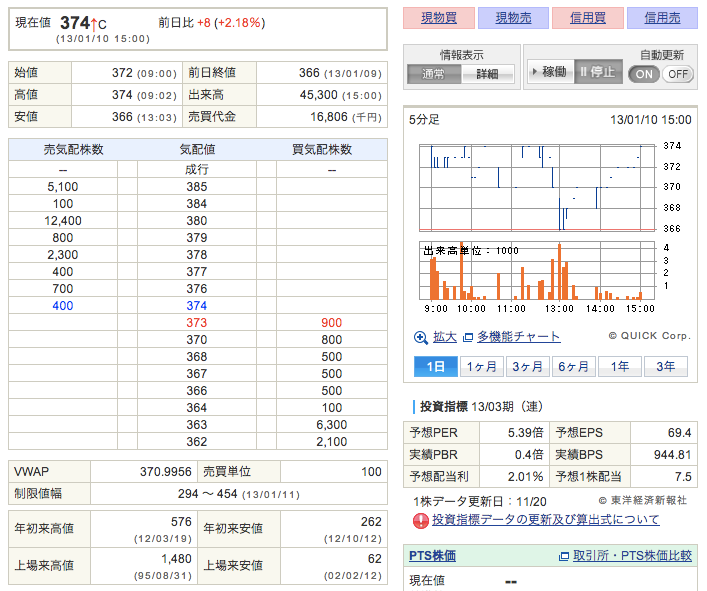Click the red bid quantity 900
The width and height of the screenshot is (707, 591).
click(x=331, y=323)
